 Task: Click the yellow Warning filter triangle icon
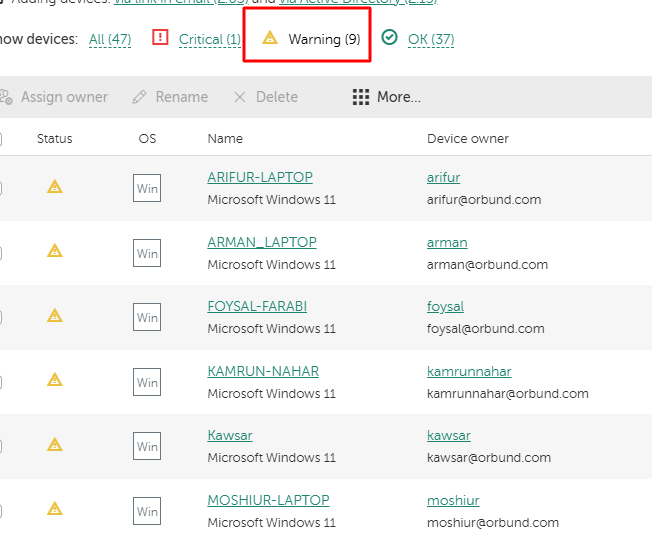[270, 37]
